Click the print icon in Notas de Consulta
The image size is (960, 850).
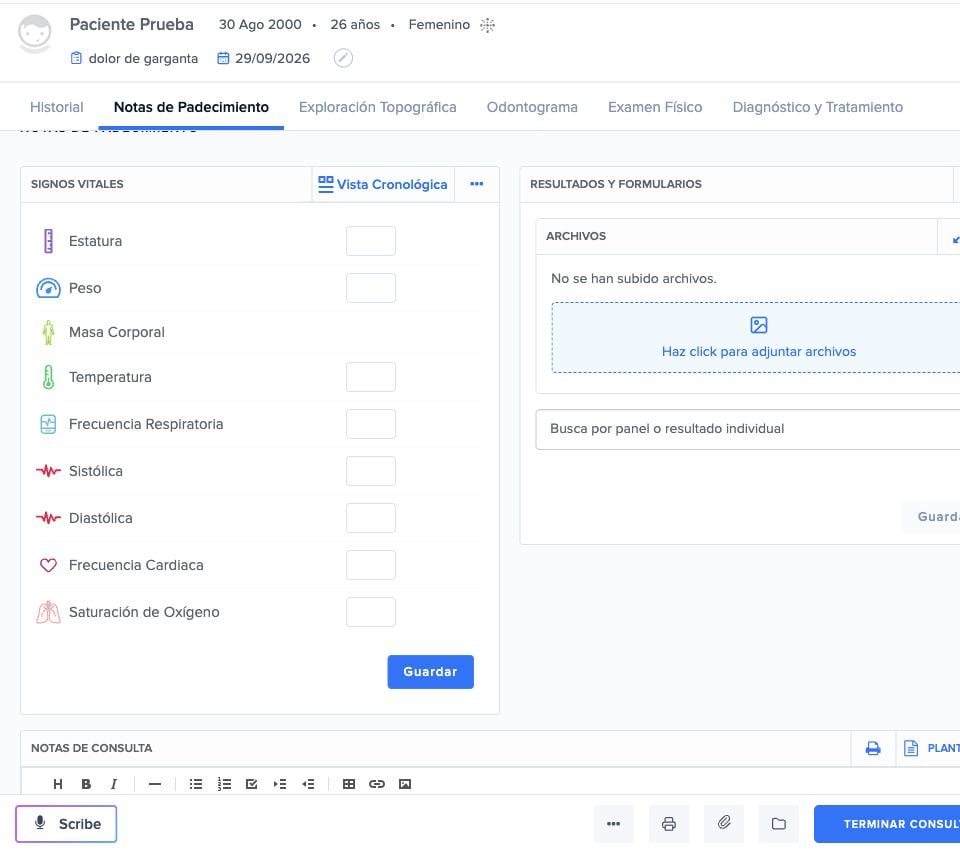tap(873, 748)
